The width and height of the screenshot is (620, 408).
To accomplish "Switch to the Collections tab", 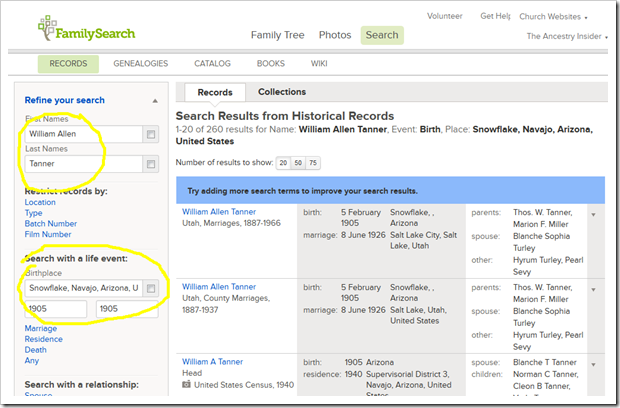I will [281, 92].
